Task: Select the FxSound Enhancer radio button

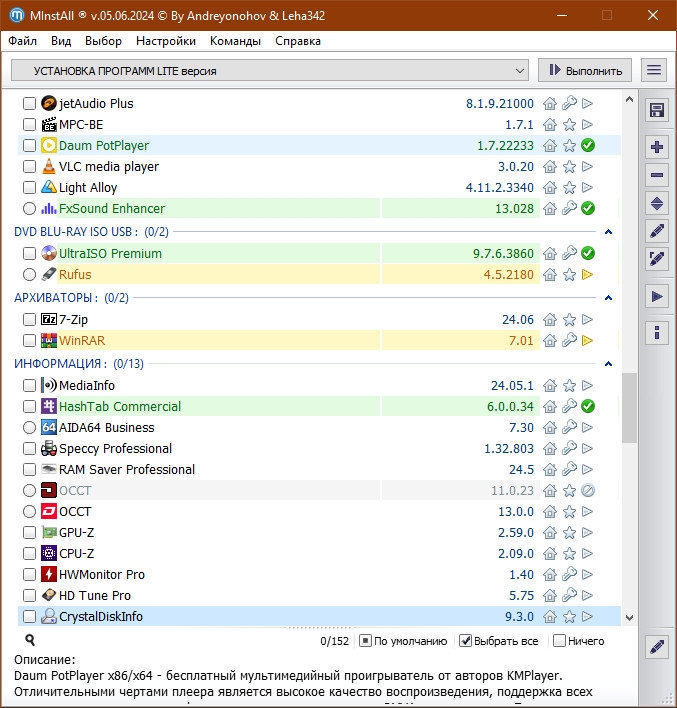Action: [29, 209]
